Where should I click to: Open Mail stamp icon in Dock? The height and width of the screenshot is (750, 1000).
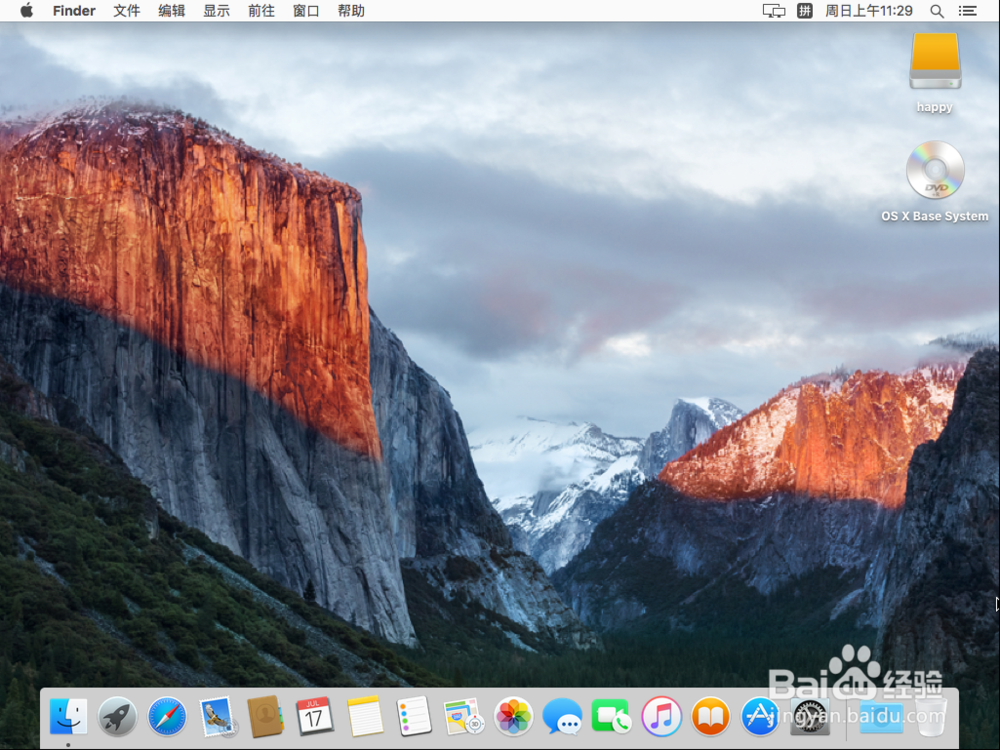(x=217, y=716)
